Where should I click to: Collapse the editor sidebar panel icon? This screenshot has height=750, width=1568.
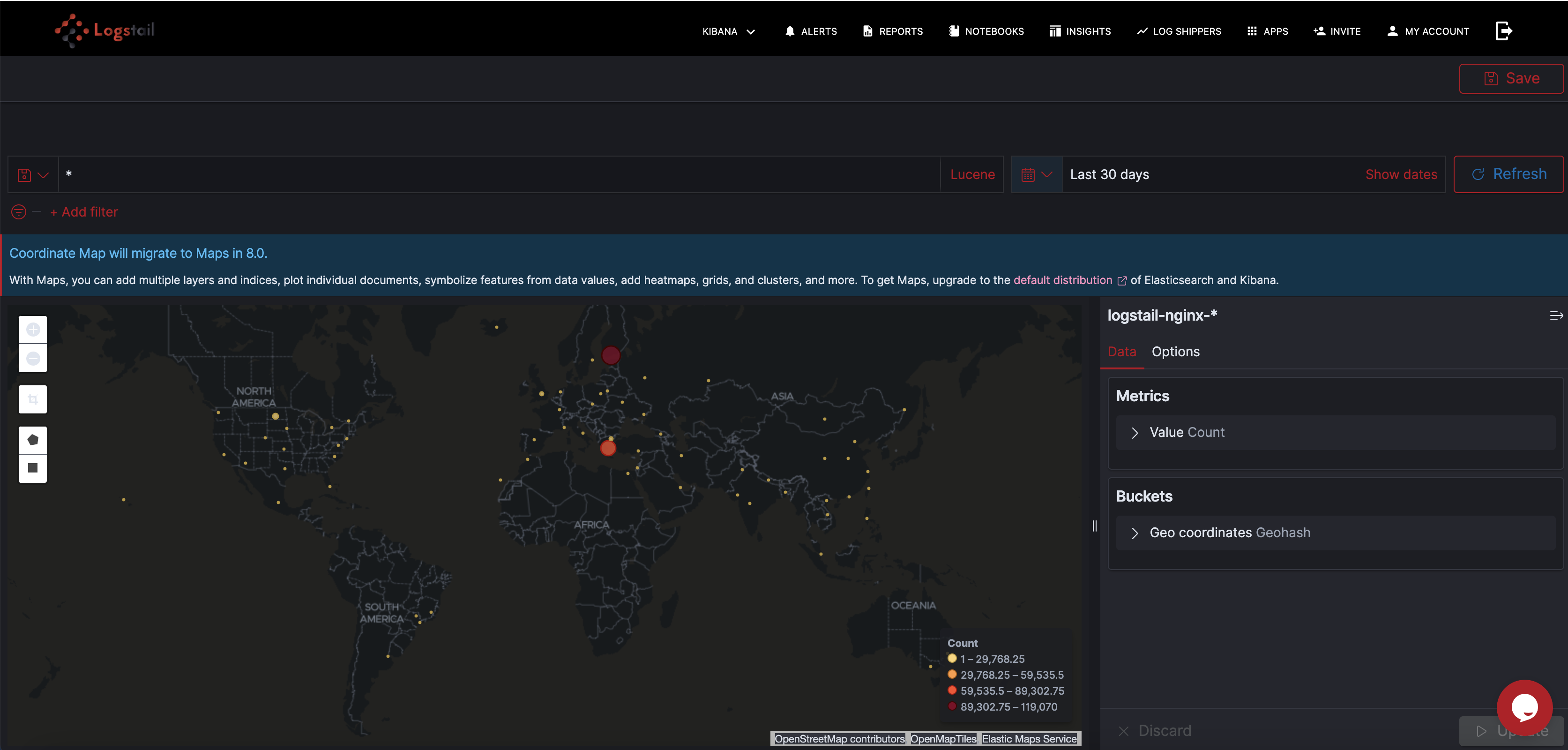click(1555, 315)
